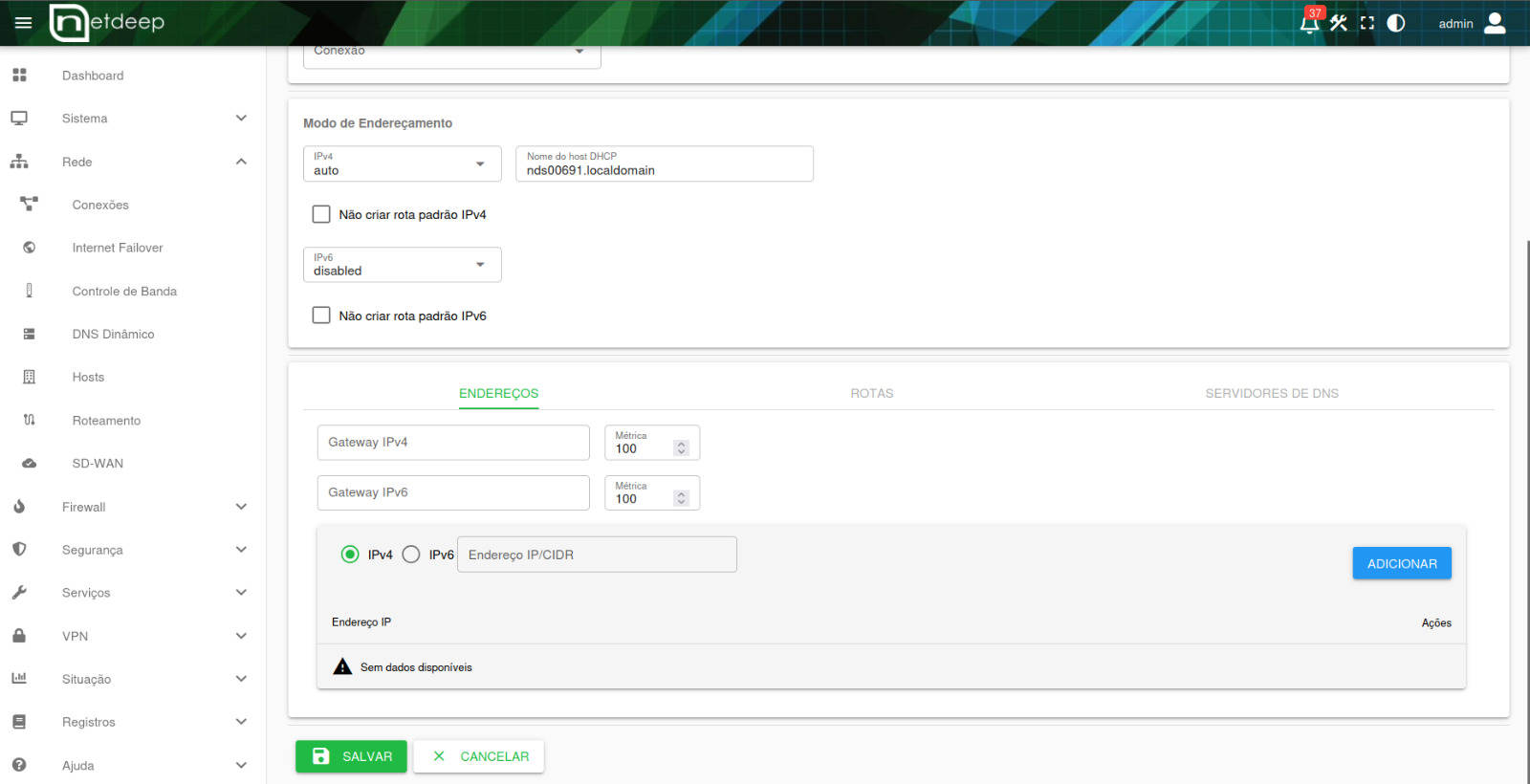
Task: Click the Gateway IPv4 metric stepper arrows
Action: click(681, 448)
